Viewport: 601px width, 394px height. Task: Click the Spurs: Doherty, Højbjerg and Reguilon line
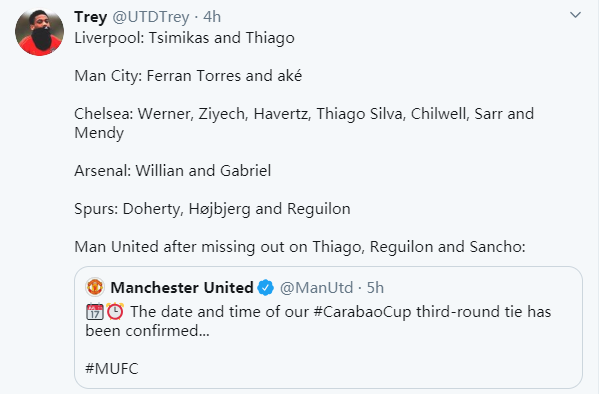click(212, 209)
